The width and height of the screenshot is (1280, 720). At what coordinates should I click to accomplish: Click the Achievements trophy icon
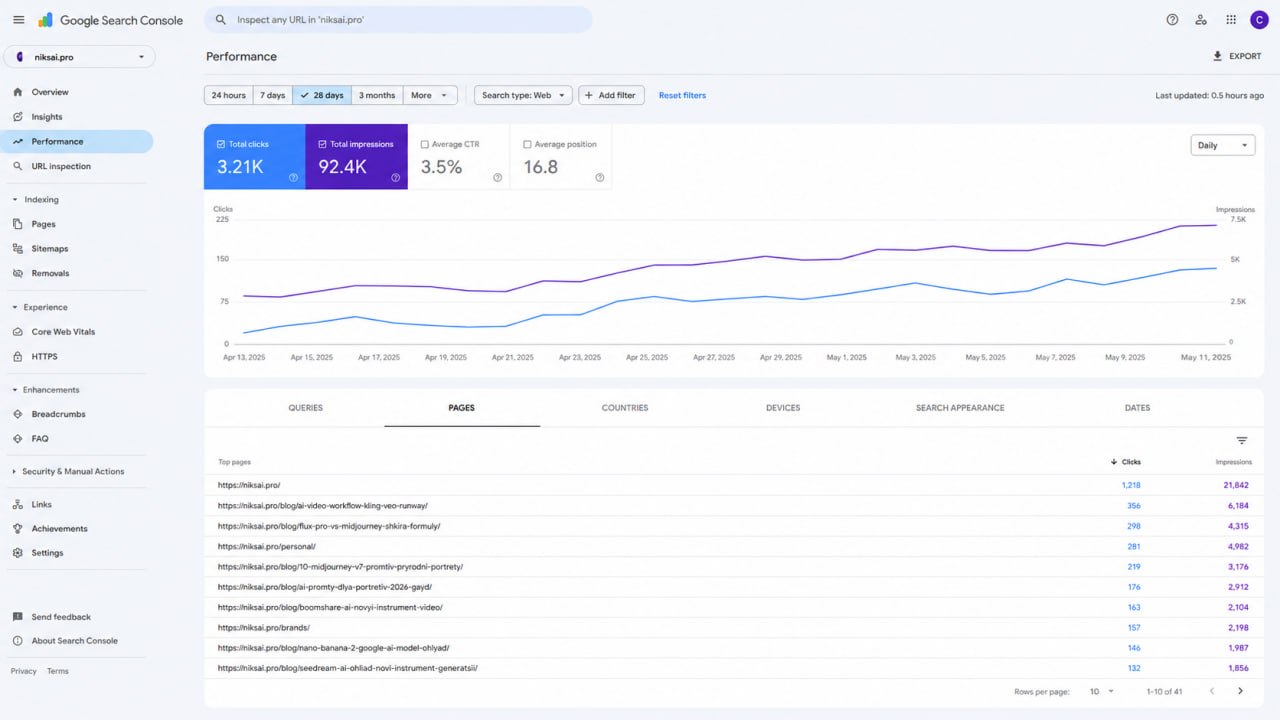(x=18, y=528)
